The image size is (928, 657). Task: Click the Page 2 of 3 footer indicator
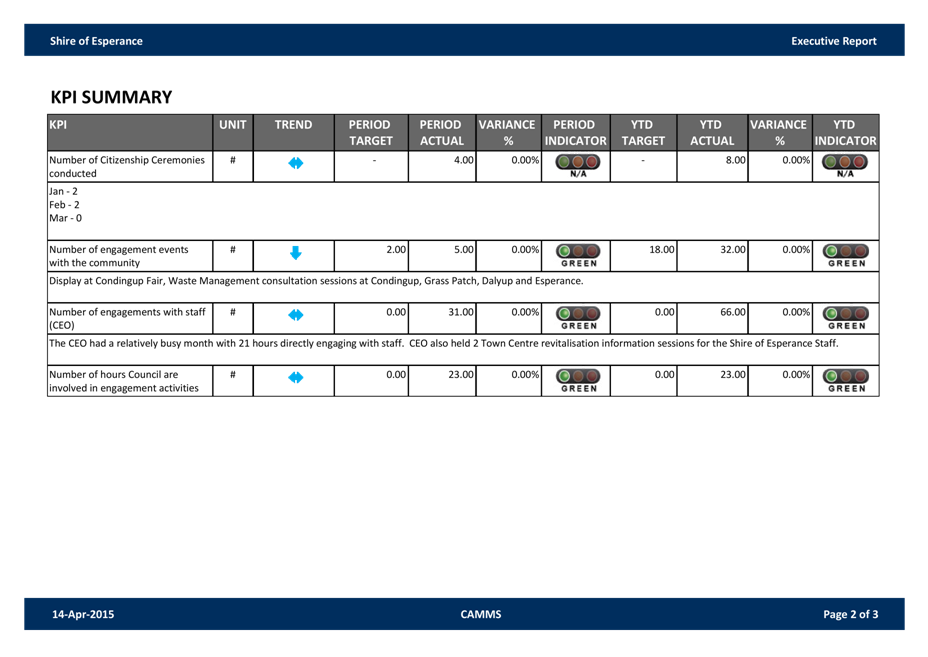[x=850, y=614]
